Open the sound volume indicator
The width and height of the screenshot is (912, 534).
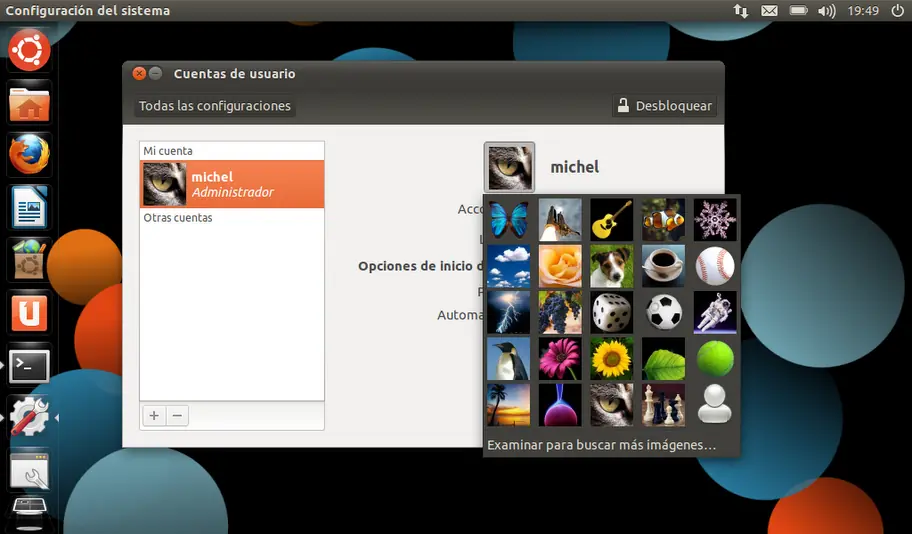pos(826,10)
